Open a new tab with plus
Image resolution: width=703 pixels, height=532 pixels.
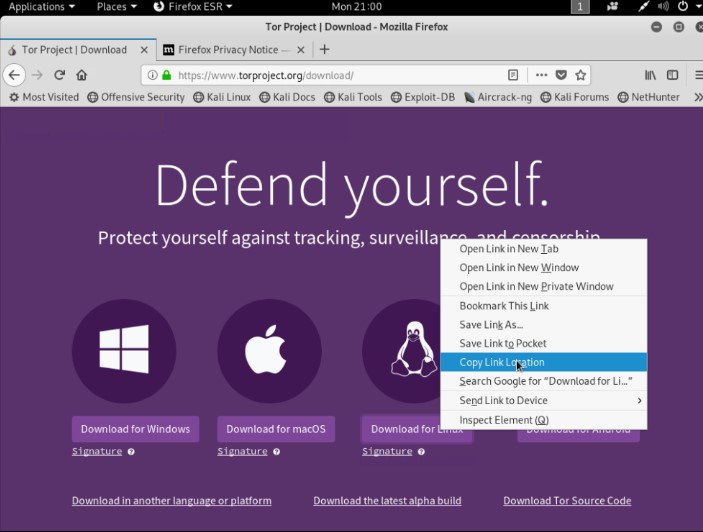click(325, 49)
